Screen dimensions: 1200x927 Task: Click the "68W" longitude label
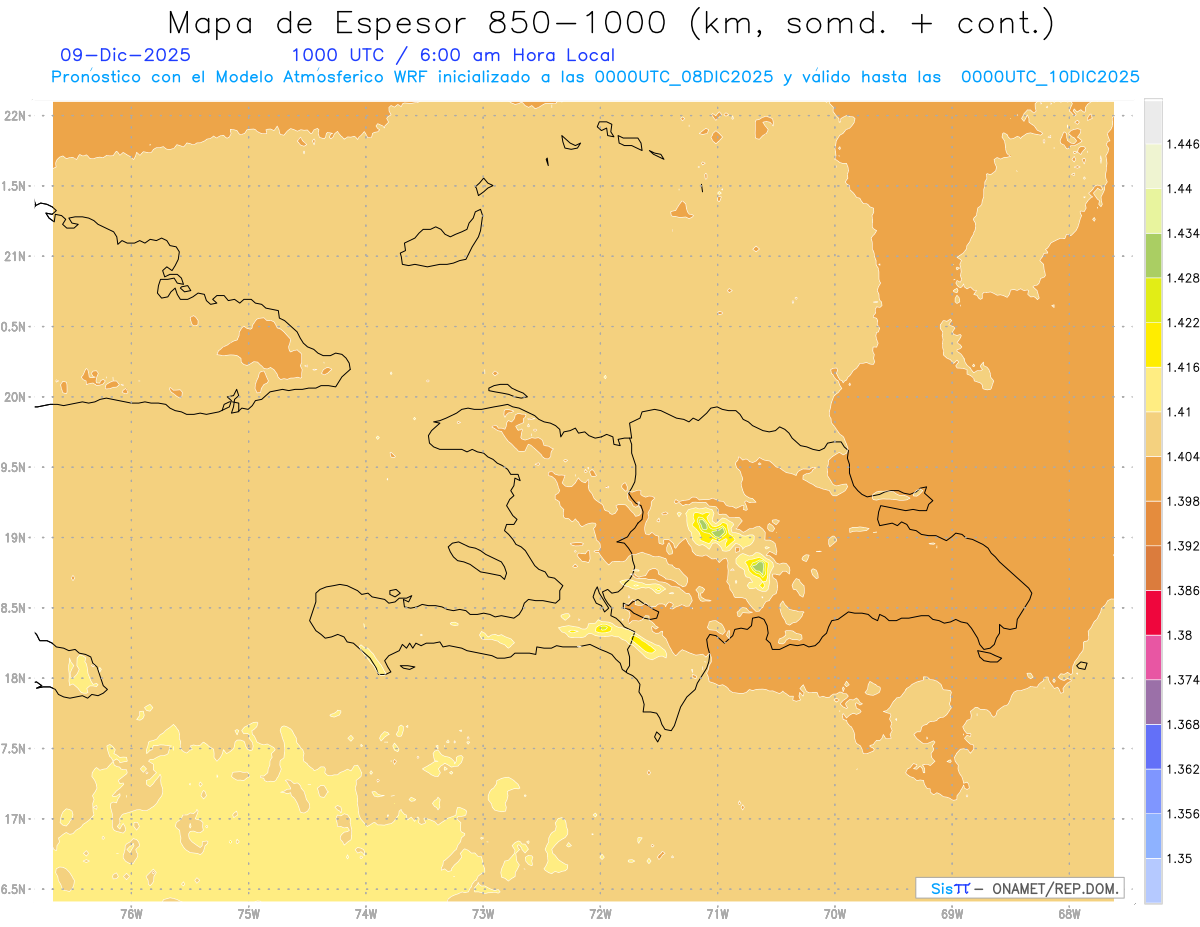point(1068,913)
